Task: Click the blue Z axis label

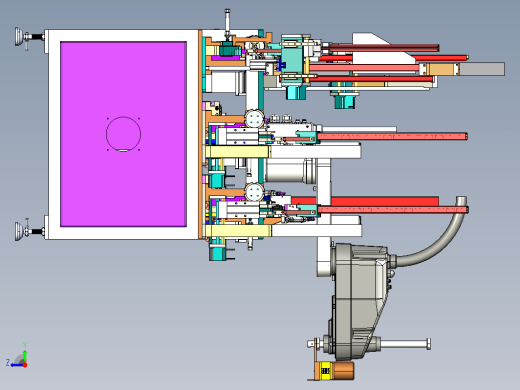Action: click(8, 362)
